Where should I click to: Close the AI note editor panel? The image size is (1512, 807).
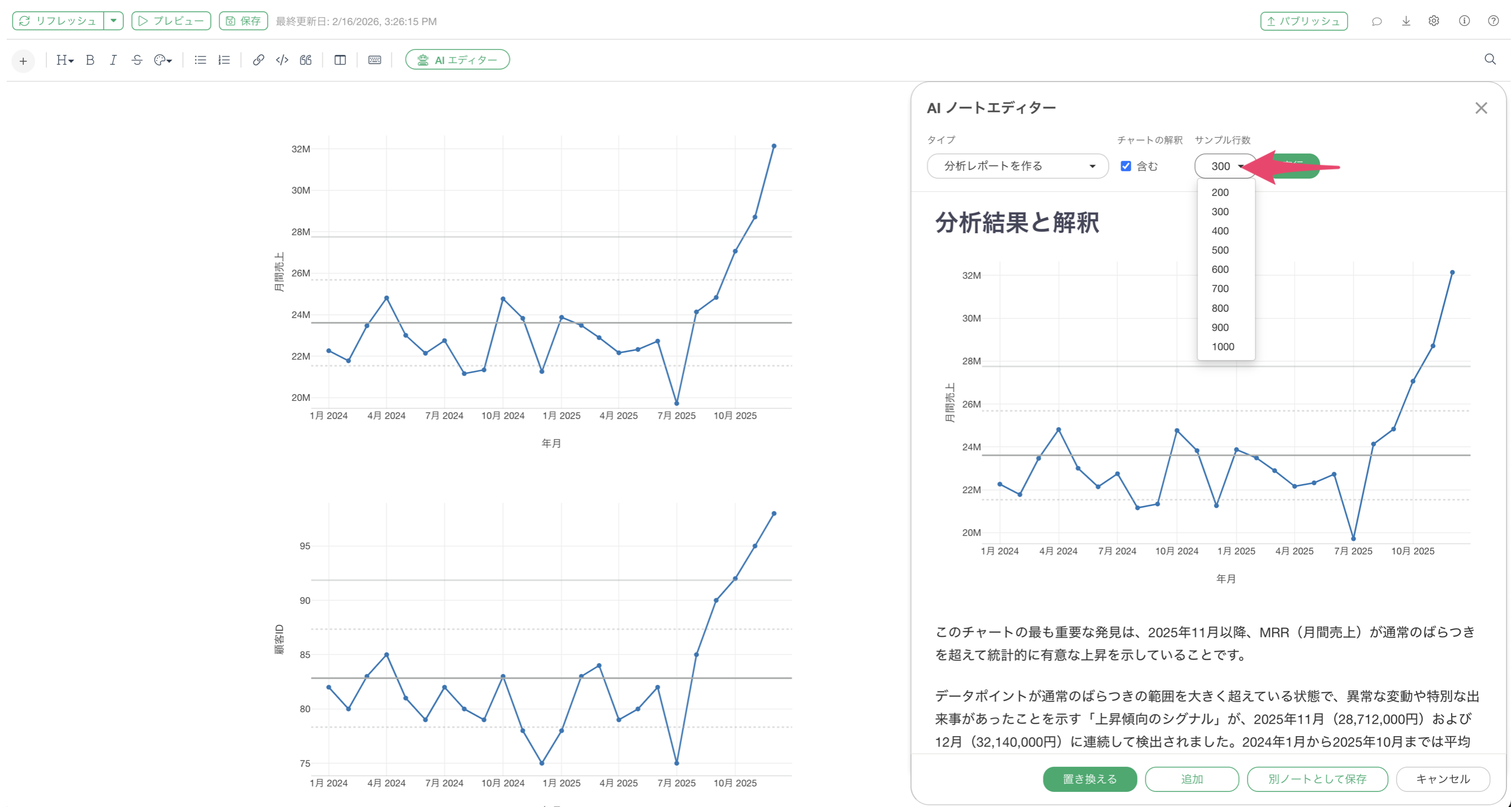pos(1481,108)
